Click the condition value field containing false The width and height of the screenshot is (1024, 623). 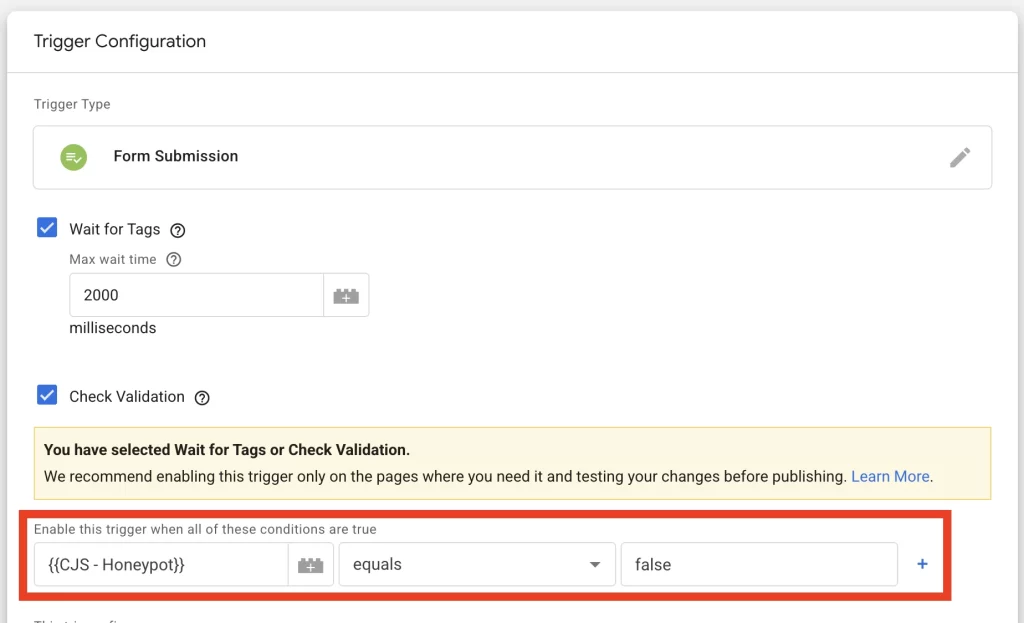[x=758, y=565]
